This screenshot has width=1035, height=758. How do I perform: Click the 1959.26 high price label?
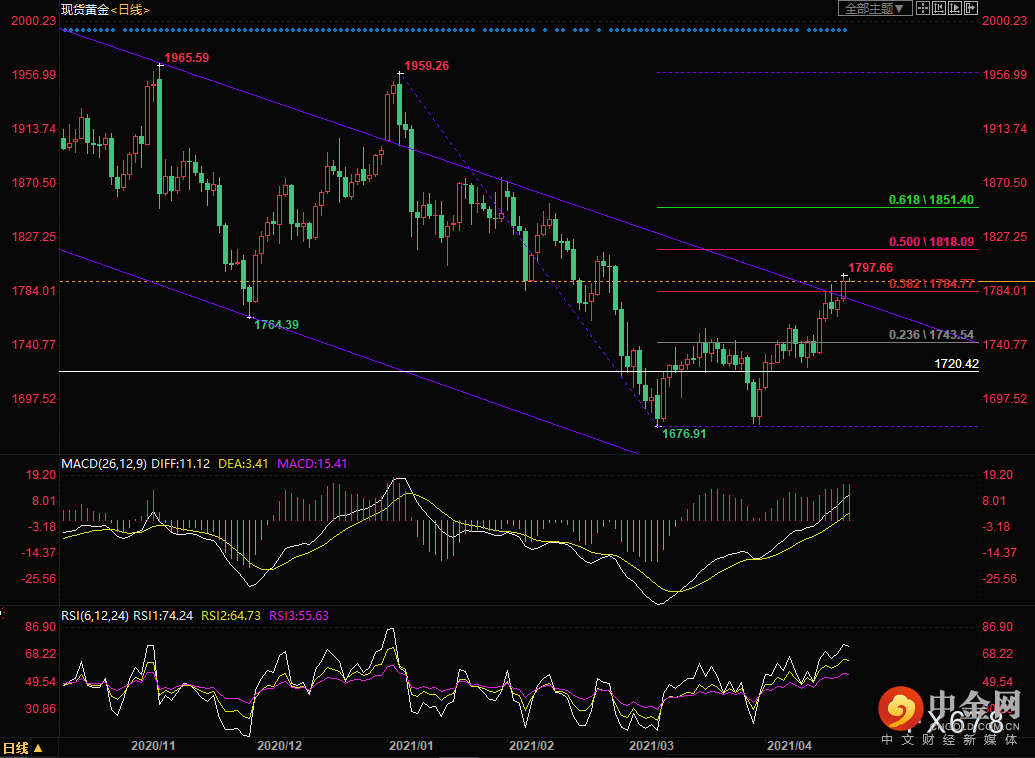coord(426,66)
